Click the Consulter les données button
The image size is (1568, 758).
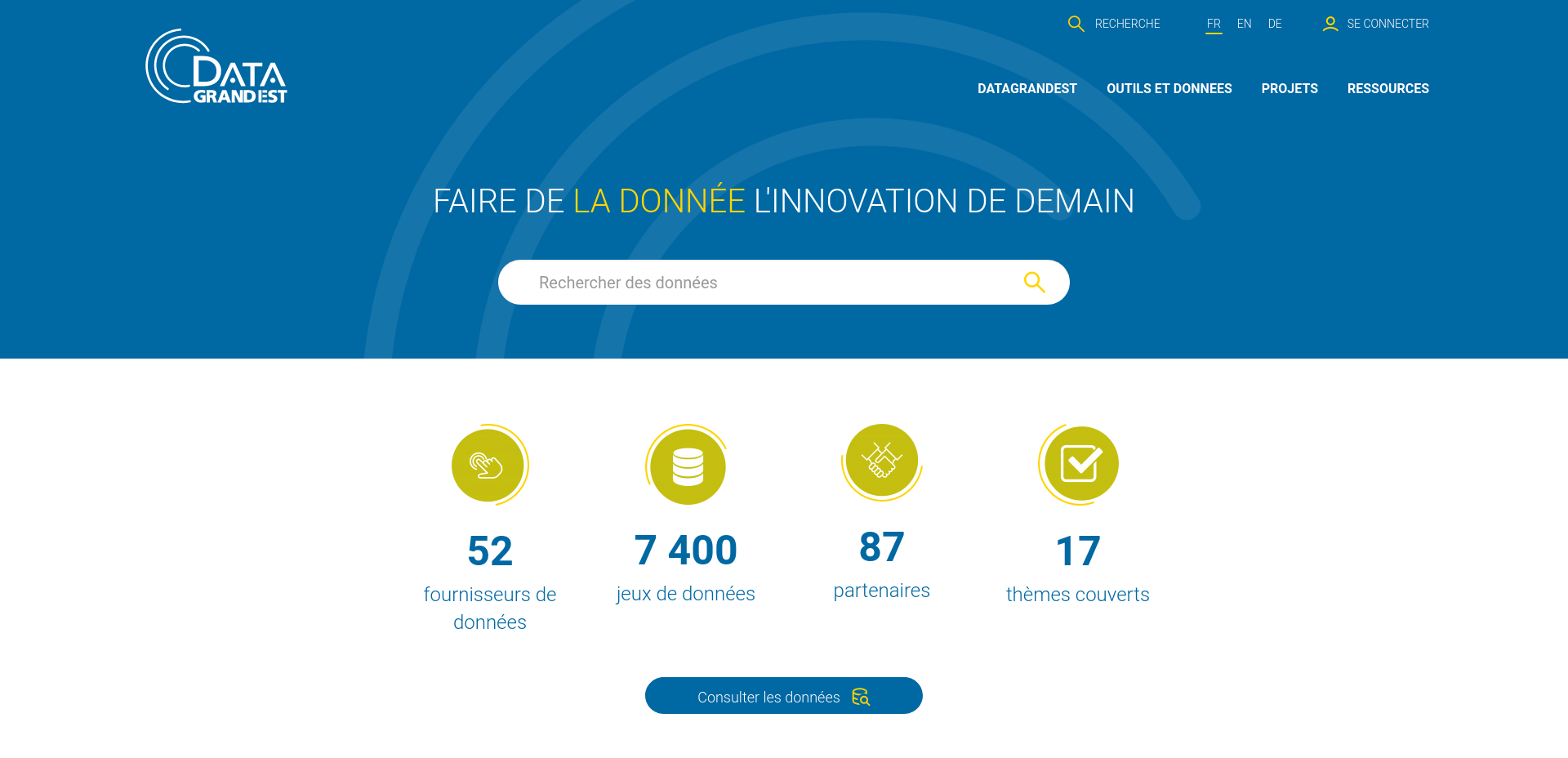click(784, 696)
